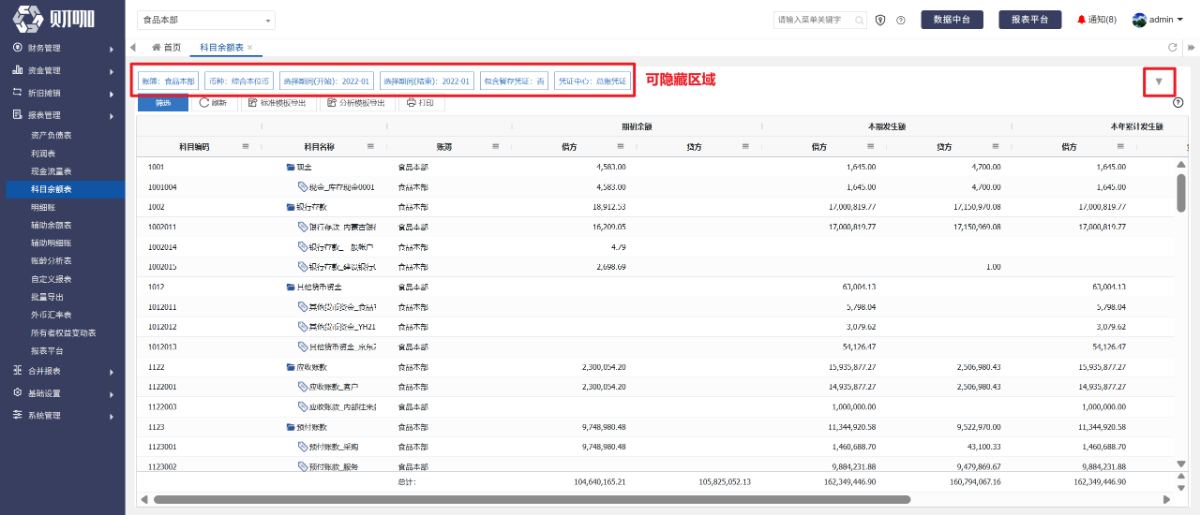Screen dimensions: 1200x515
Task: Click folder icon of 其他货币资金 row
Action: (290, 287)
